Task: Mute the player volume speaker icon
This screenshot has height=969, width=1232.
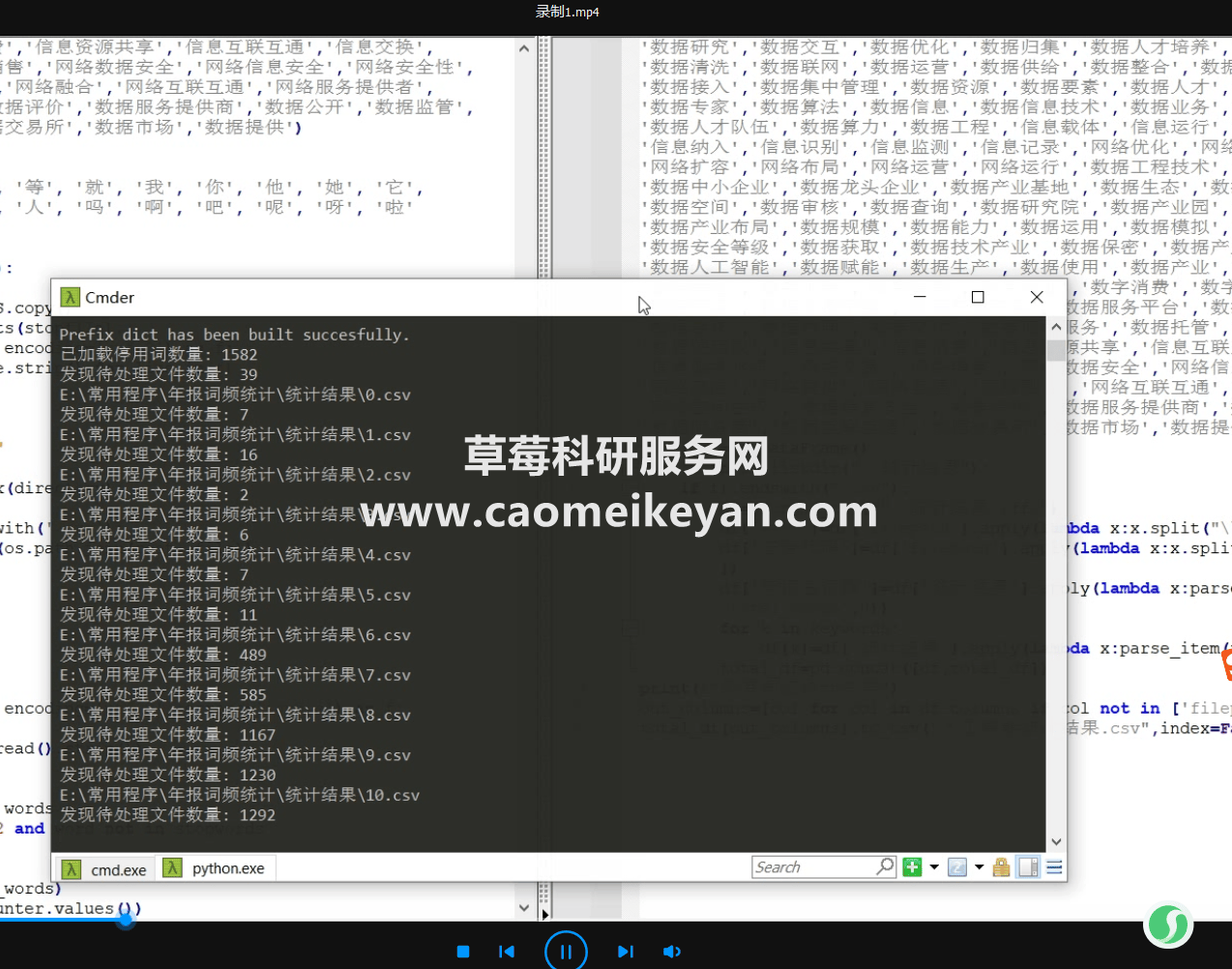Action: (672, 952)
